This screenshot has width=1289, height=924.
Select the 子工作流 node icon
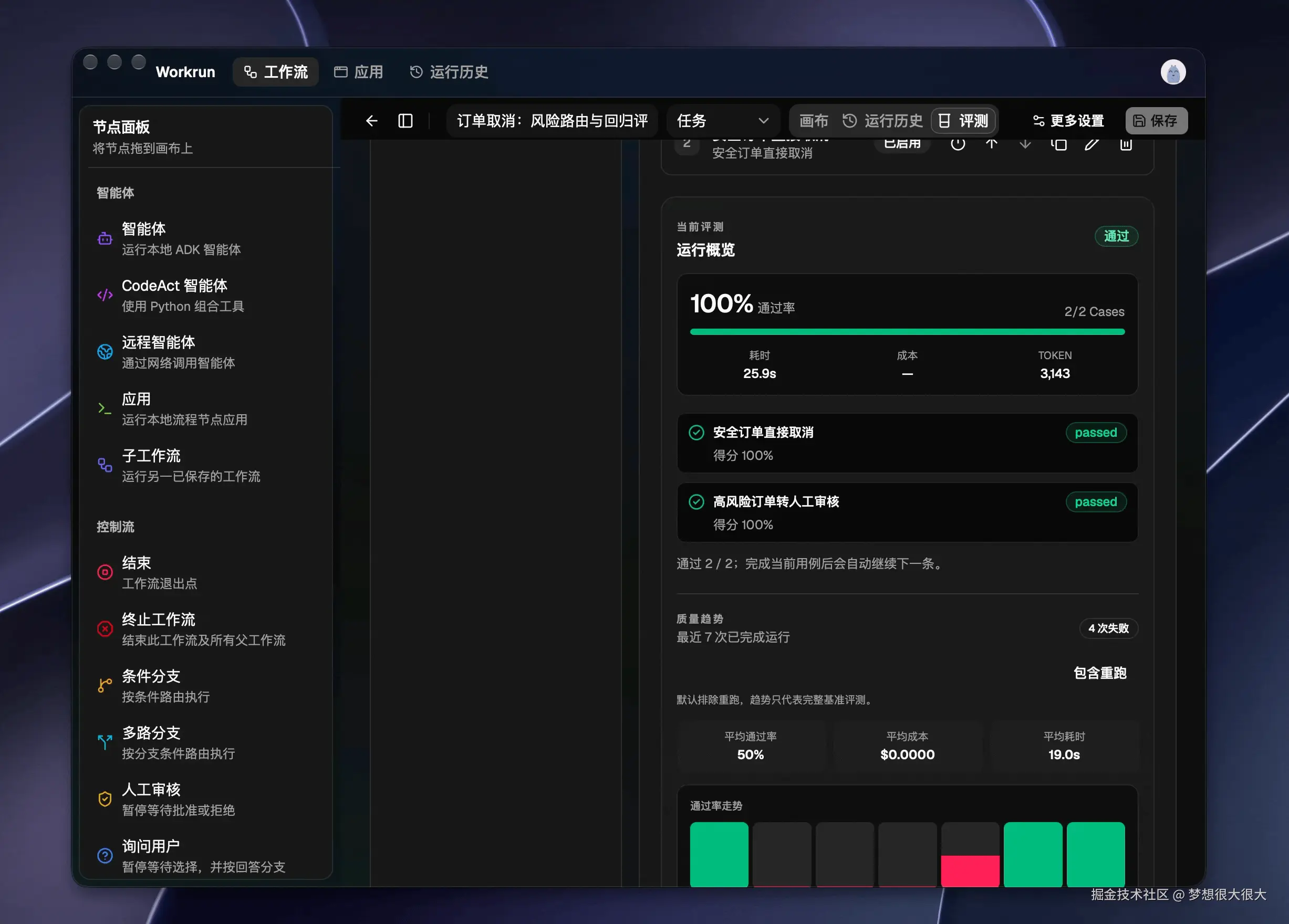(x=105, y=466)
